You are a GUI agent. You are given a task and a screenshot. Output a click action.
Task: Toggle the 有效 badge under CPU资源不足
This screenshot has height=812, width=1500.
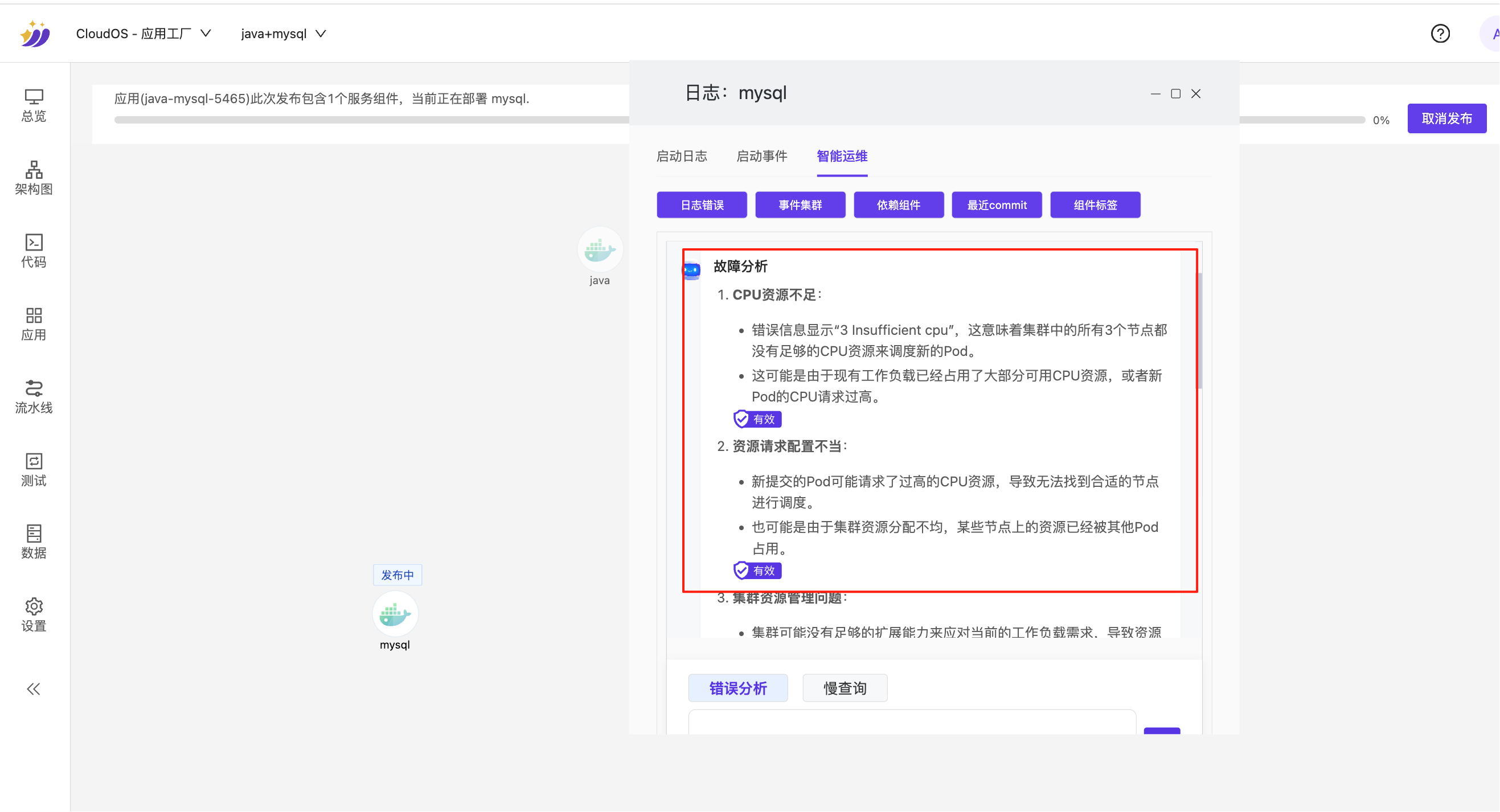[x=757, y=419]
